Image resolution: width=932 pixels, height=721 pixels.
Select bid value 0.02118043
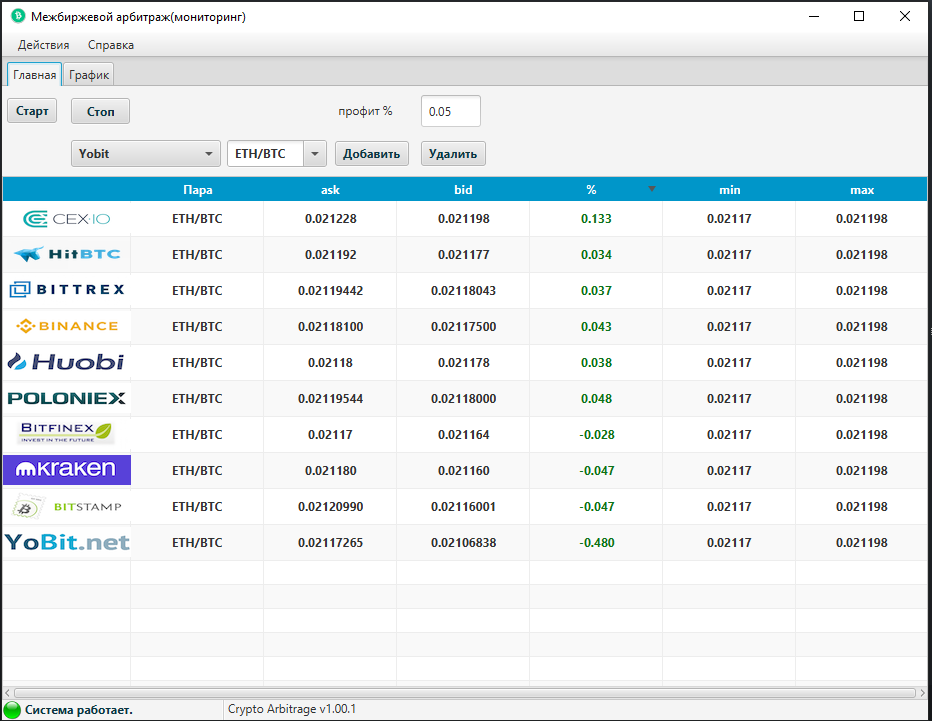tap(464, 291)
